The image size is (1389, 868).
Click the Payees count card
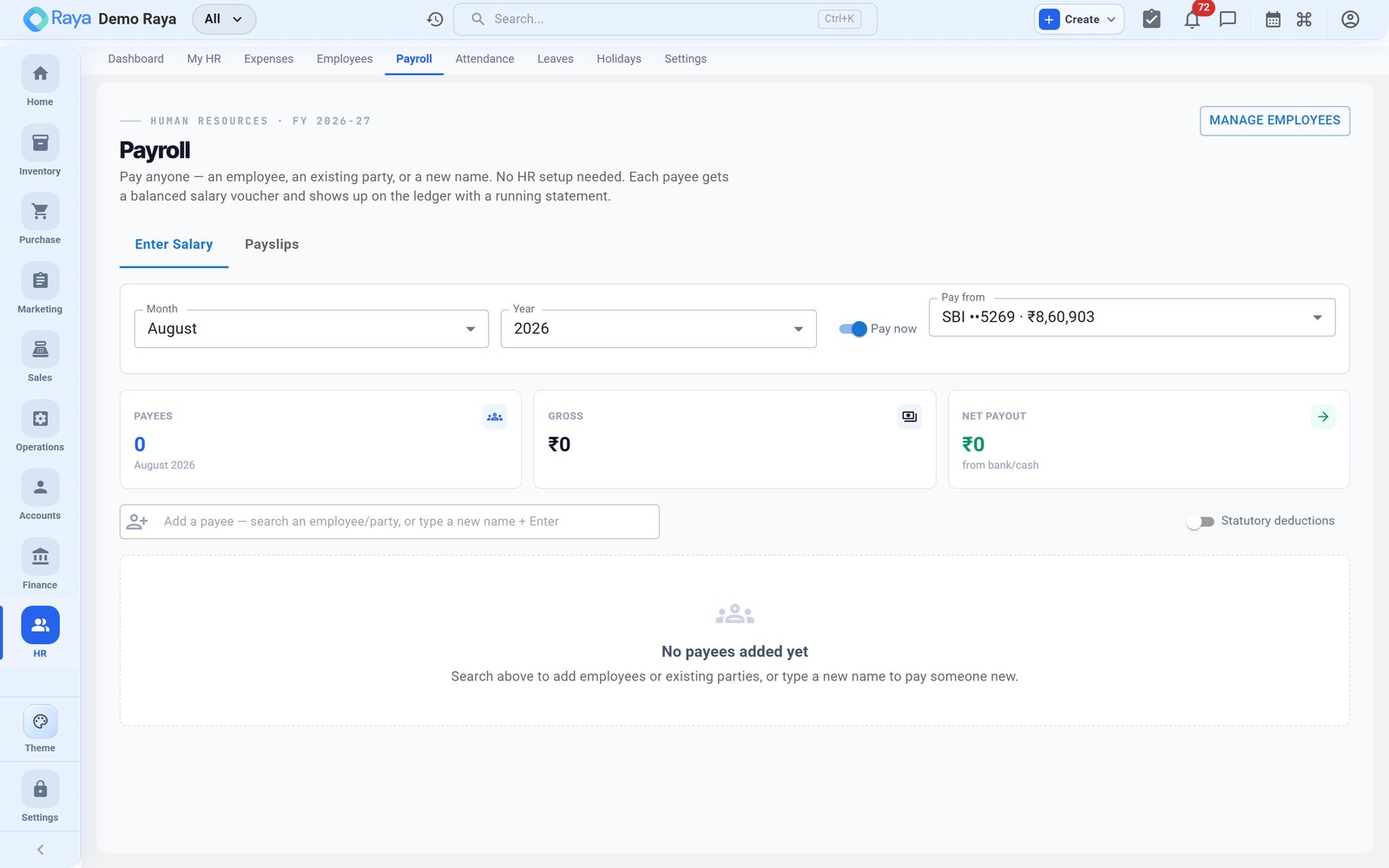pos(320,439)
